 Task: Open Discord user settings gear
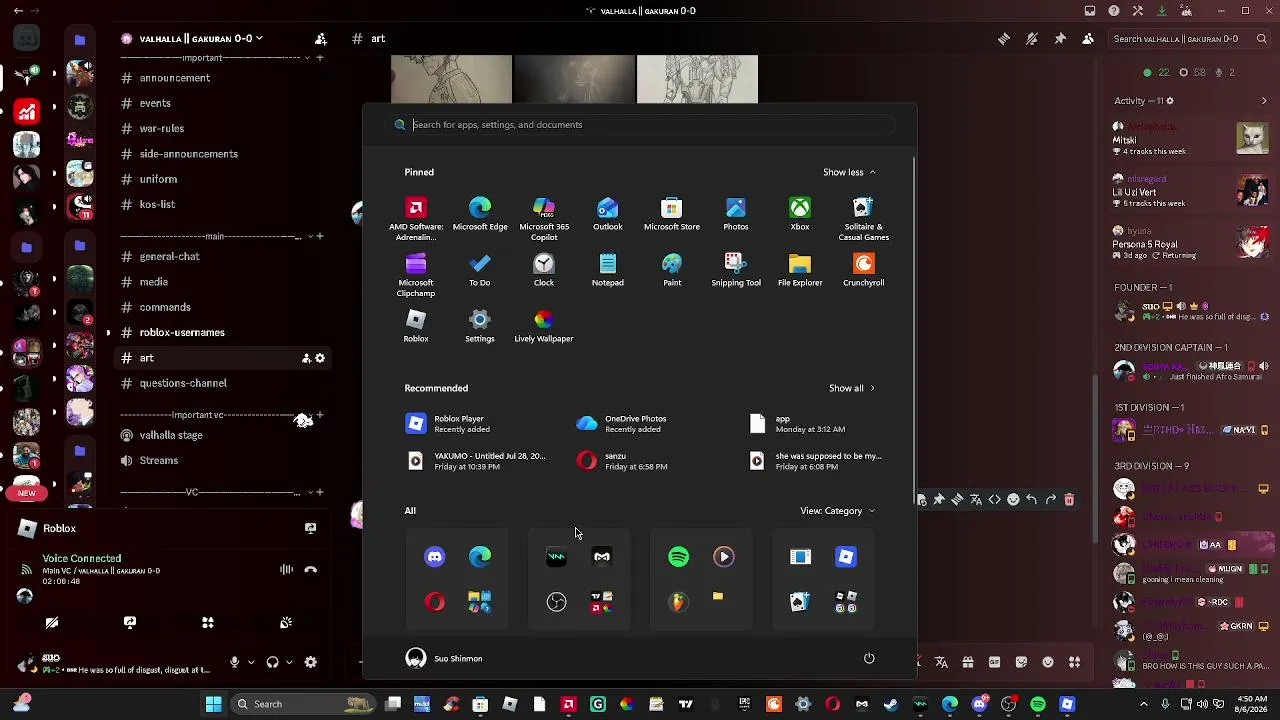[x=311, y=662]
